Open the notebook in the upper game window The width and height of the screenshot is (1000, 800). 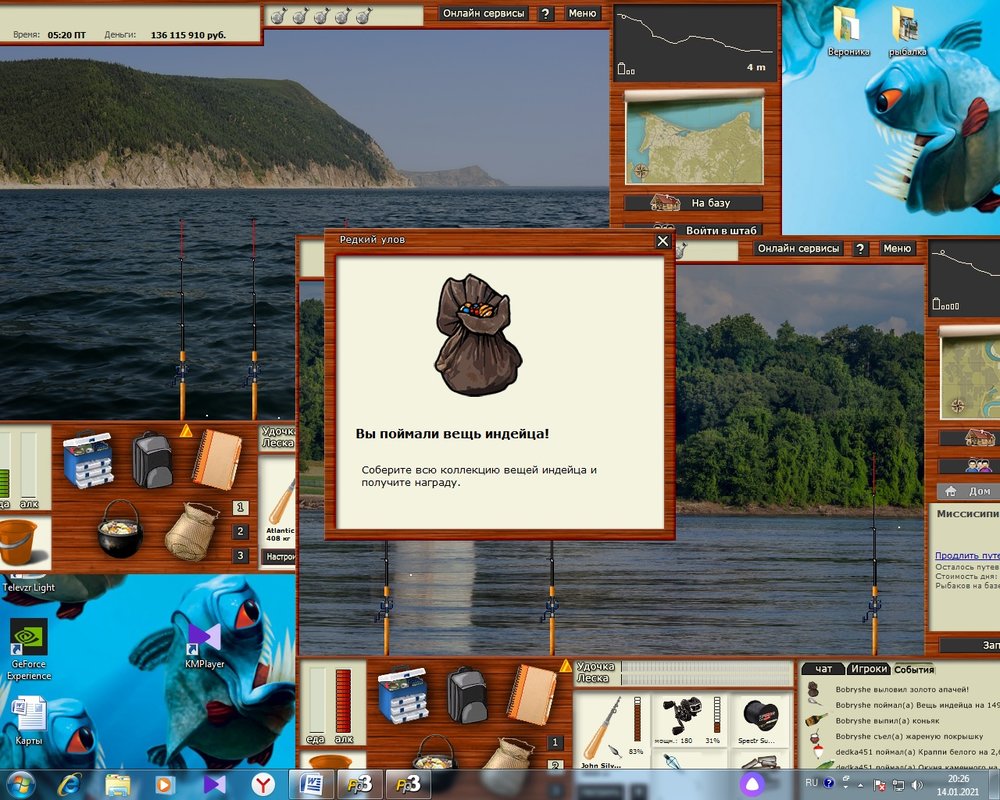(217, 459)
